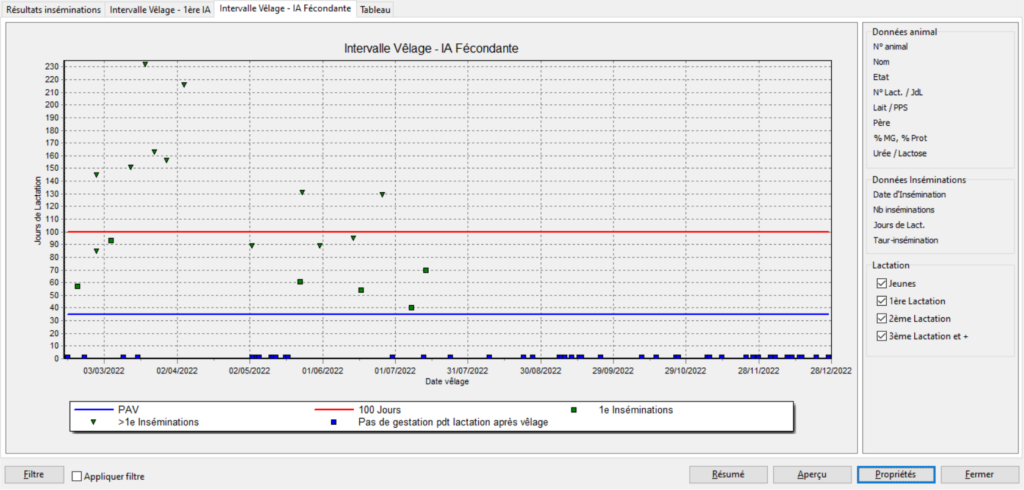Click the Filtre button
Screen dimensions: 1024x490
pyautogui.click(x=33, y=474)
